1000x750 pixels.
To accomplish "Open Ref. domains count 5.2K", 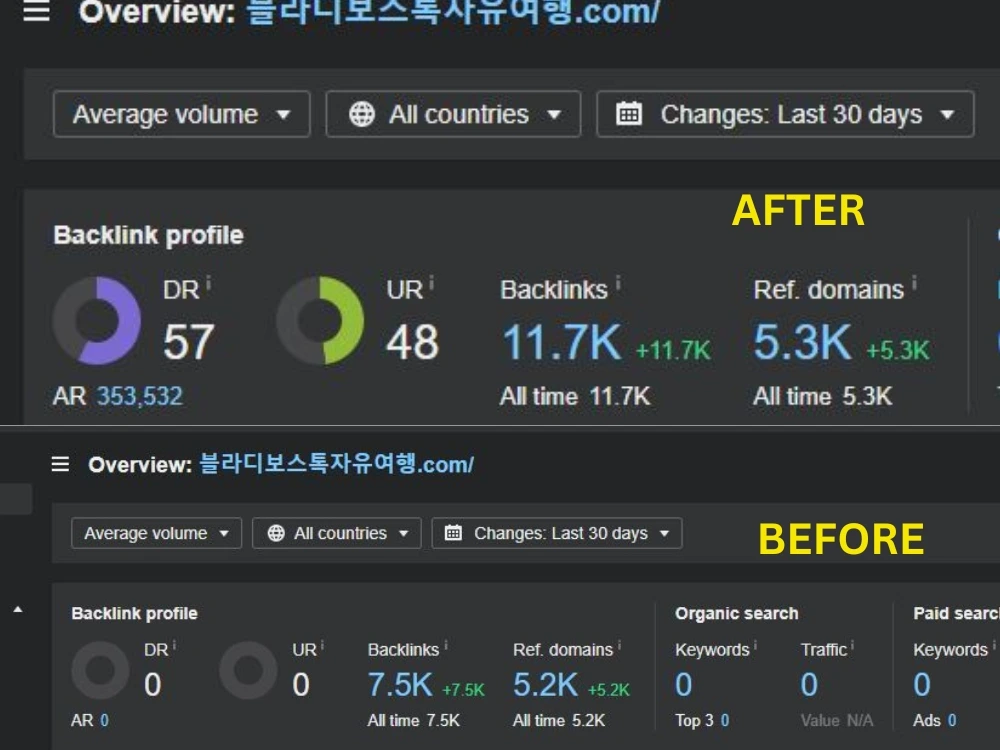I will pyautogui.click(x=546, y=685).
